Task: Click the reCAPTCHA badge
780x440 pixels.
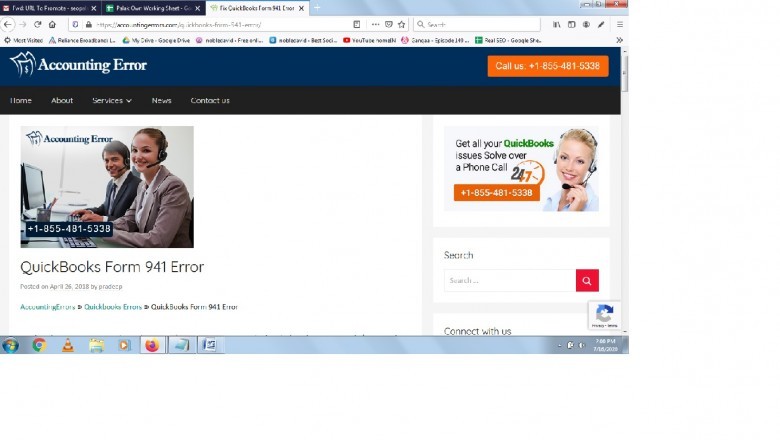Action: click(x=604, y=315)
